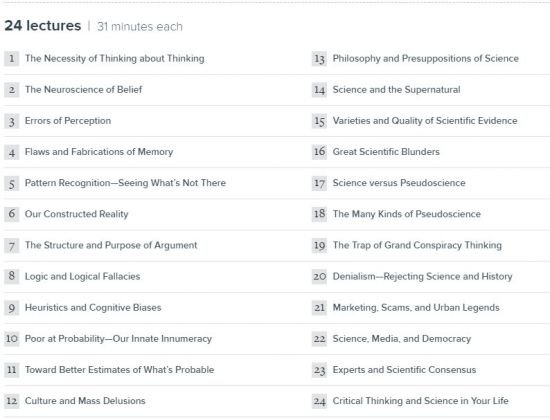Open The Trap of Grand Conspiracy Thinking
Viewport: 550px width, 420px height.
click(x=417, y=245)
